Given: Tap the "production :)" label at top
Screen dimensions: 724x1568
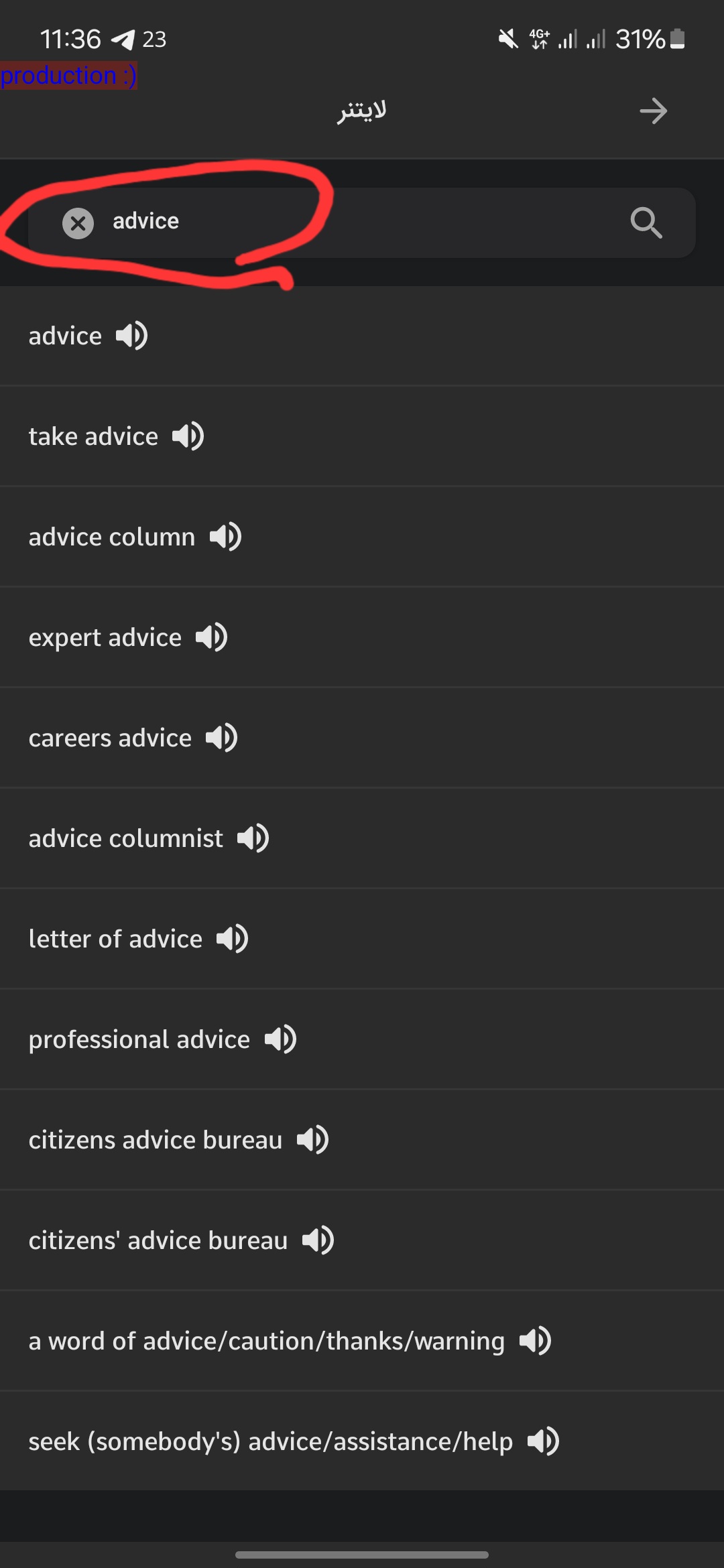Looking at the screenshot, I should click(68, 75).
